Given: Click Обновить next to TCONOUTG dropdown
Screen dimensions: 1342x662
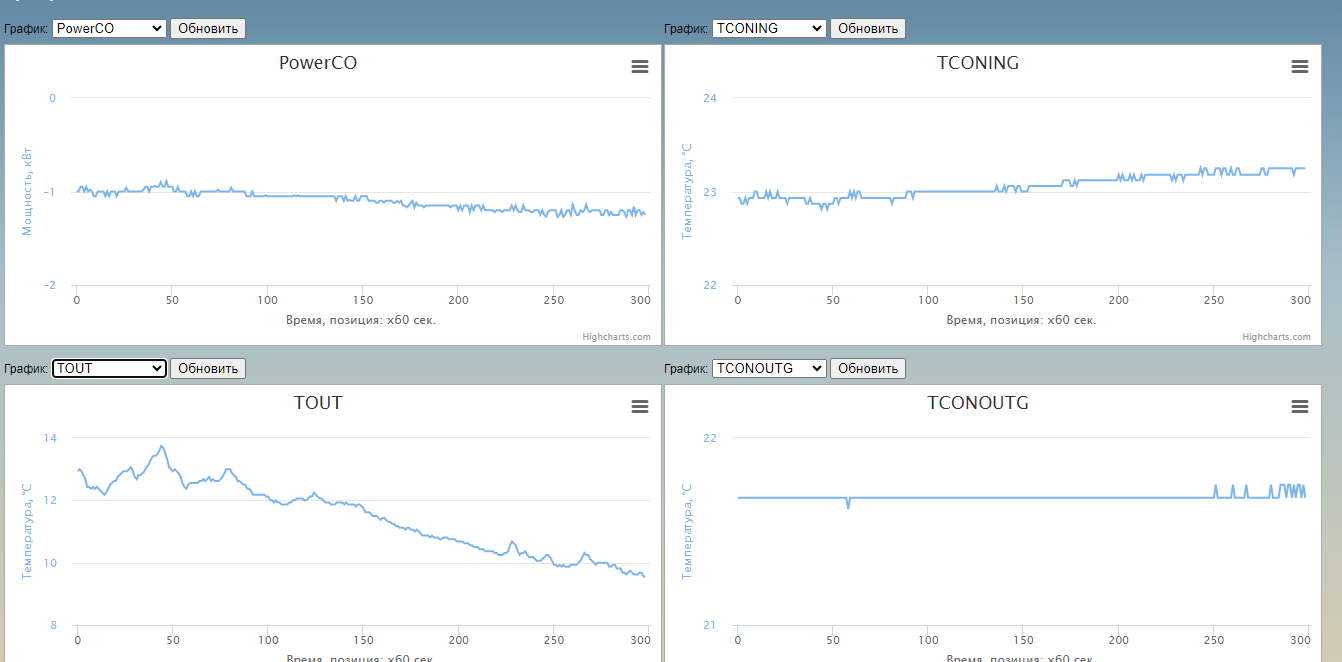Looking at the screenshot, I should tap(868, 368).
